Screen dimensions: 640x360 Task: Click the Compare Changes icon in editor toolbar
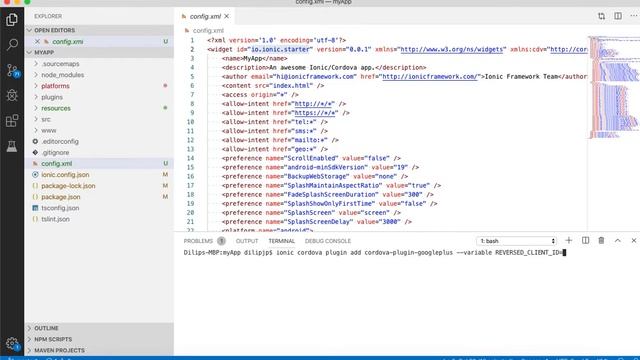coord(601,16)
